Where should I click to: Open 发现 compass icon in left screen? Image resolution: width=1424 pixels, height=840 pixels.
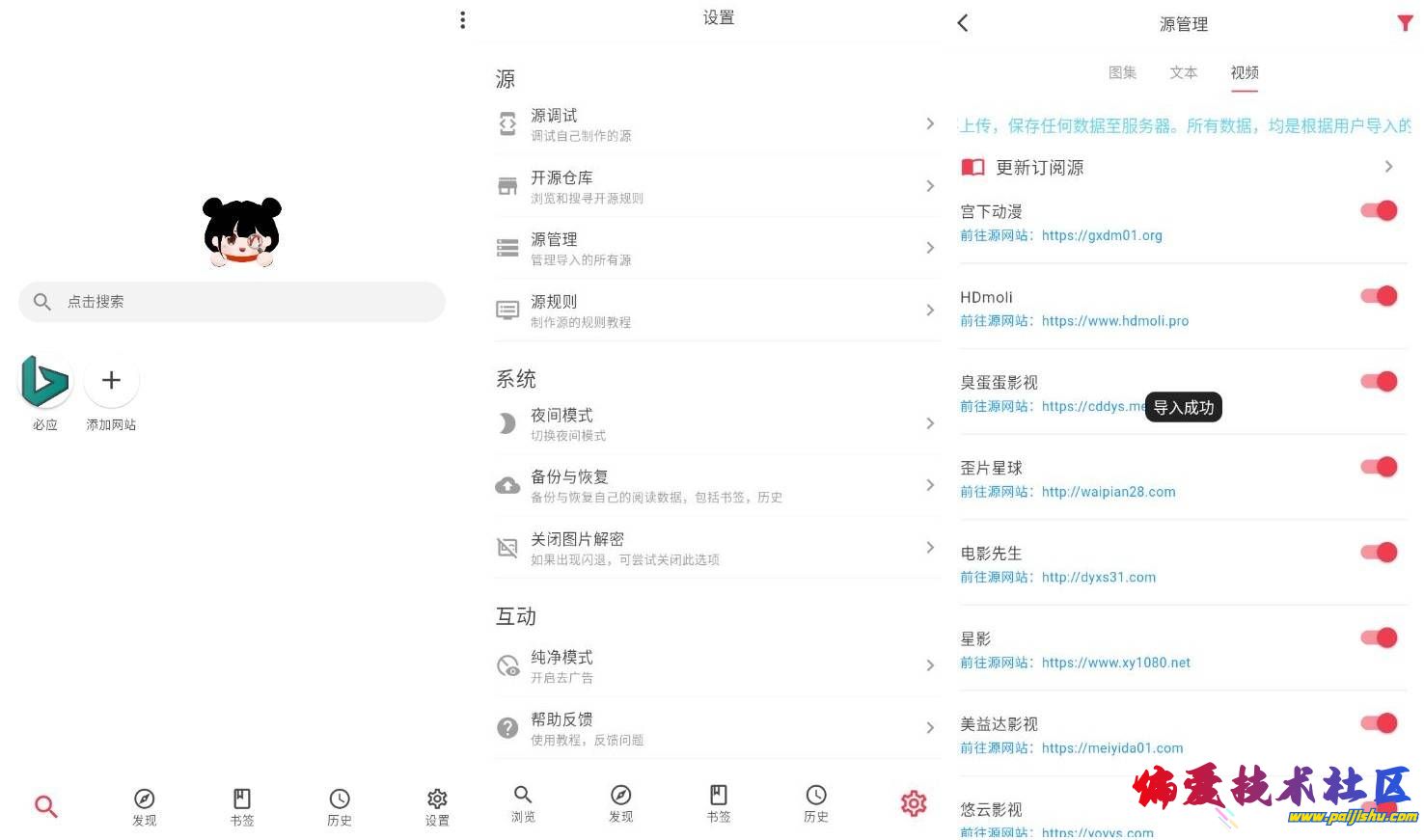pos(145,799)
